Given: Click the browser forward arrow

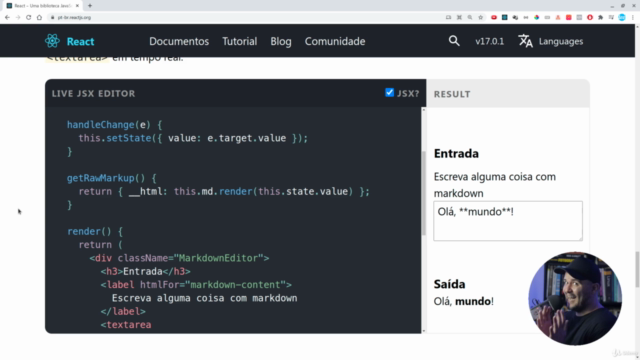Looking at the screenshot, I should 18,18.
